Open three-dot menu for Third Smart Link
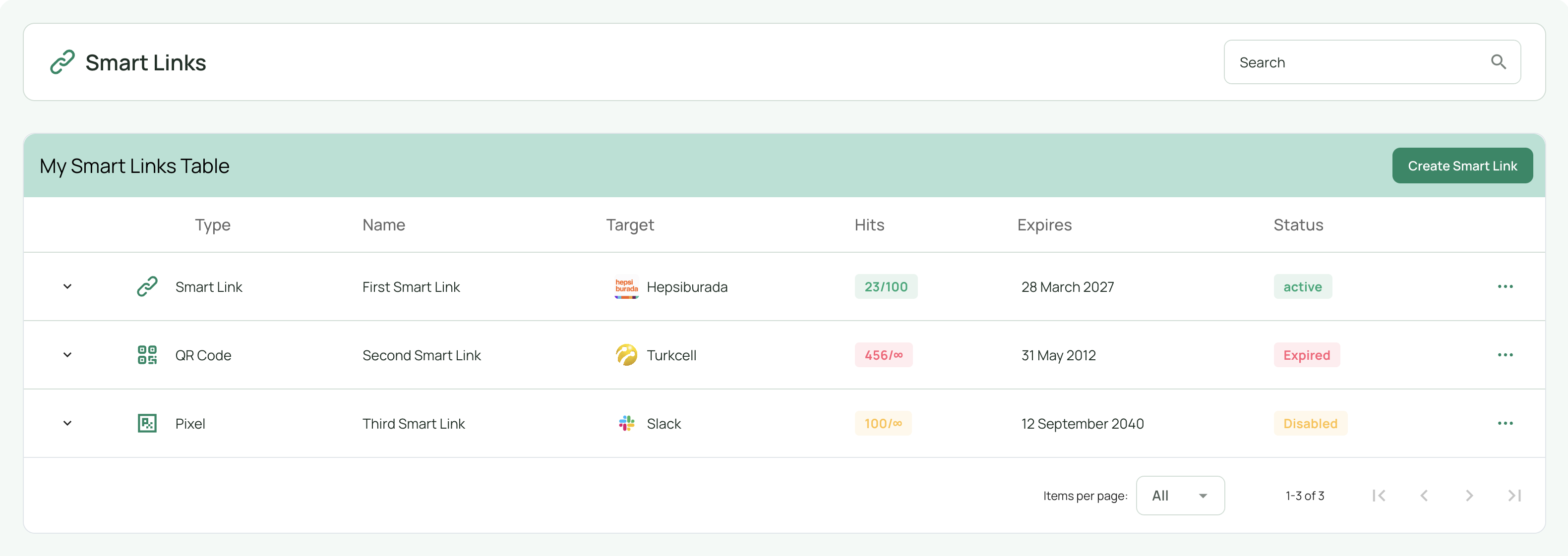Viewport: 1568px width, 556px height. click(x=1505, y=423)
